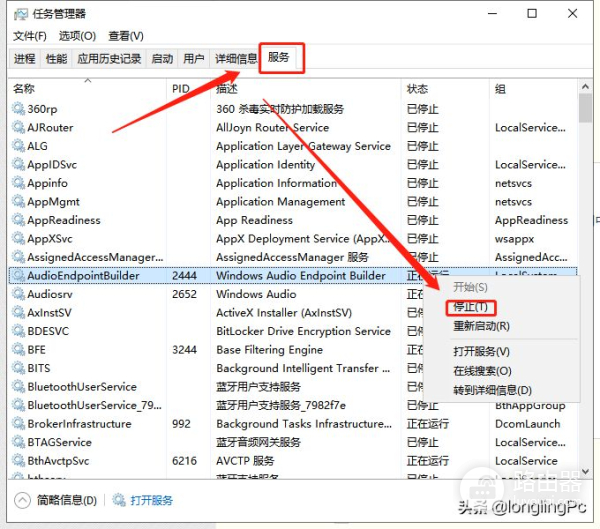Image resolution: width=600 pixels, height=529 pixels.
Task: Switch to the 性能 tab
Action: [x=57, y=59]
